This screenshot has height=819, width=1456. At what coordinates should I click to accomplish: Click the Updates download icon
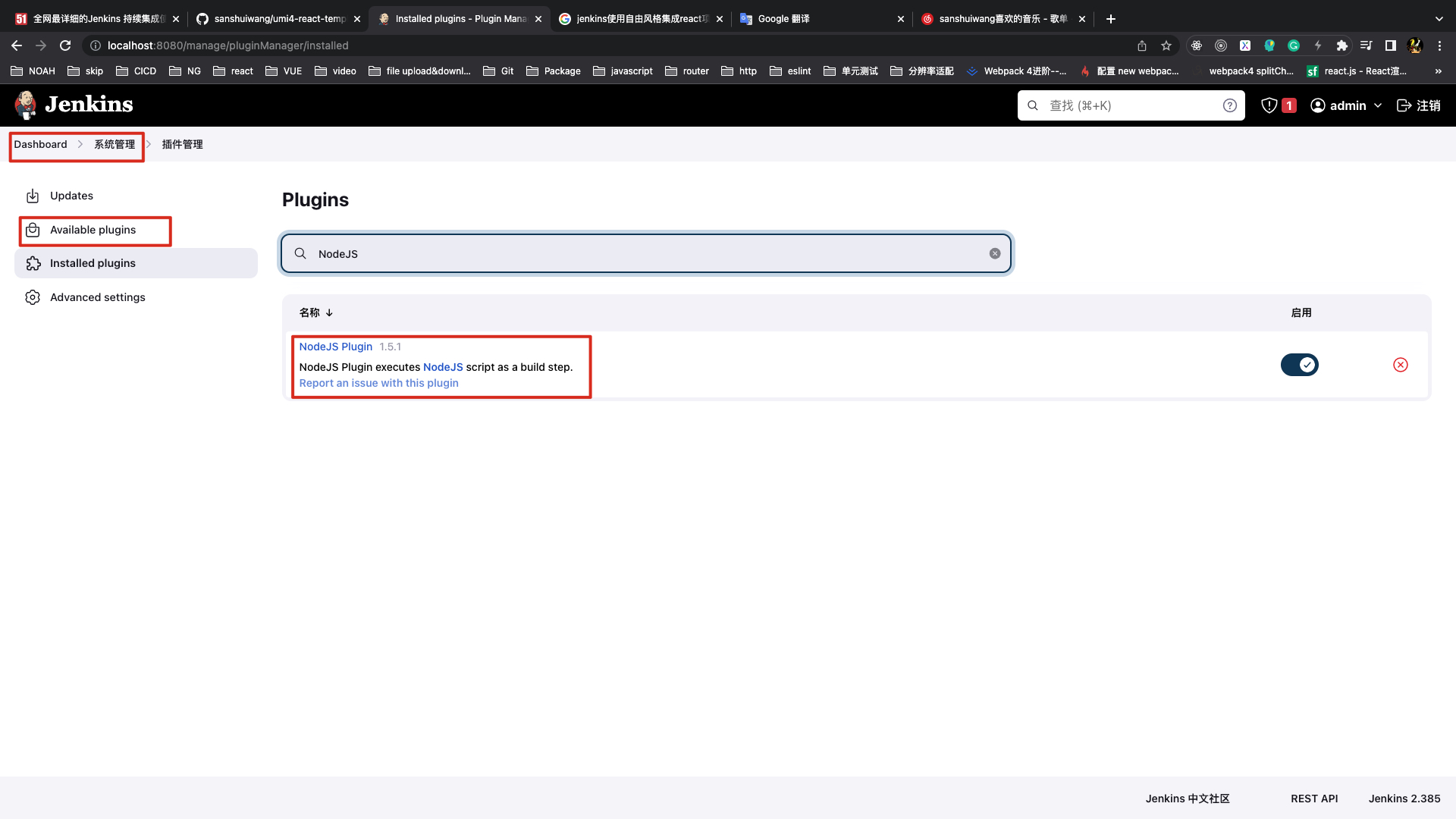pos(33,196)
